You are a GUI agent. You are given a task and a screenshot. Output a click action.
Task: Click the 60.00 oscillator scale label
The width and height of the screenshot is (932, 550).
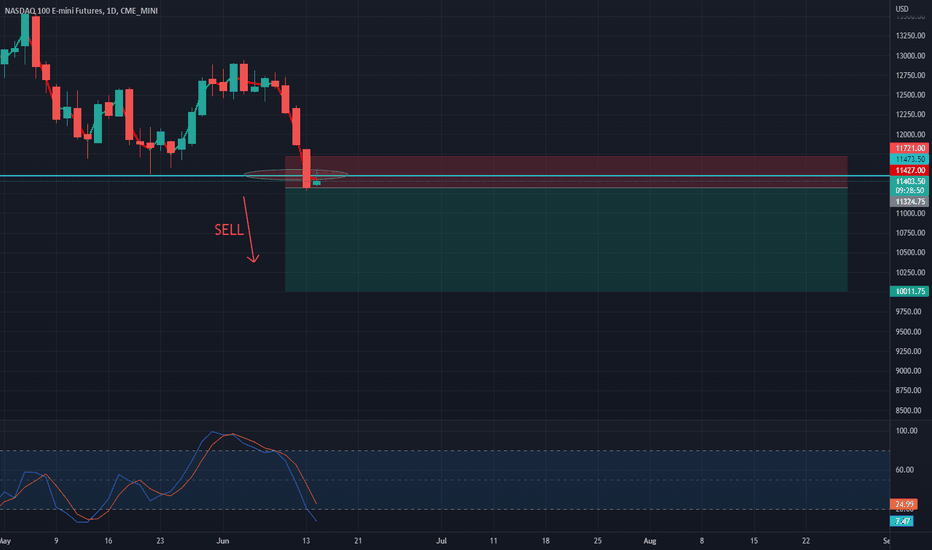905,470
